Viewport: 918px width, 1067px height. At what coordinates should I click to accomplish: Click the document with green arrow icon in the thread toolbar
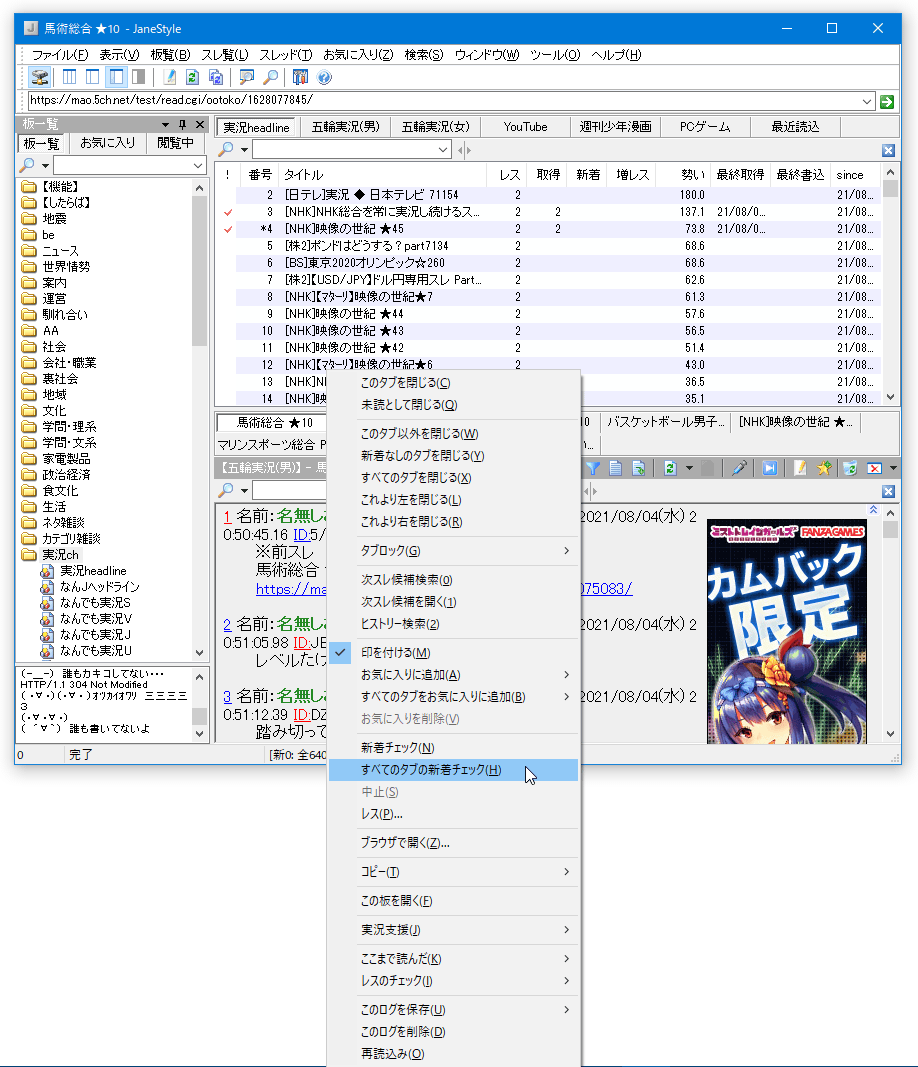click(638, 468)
